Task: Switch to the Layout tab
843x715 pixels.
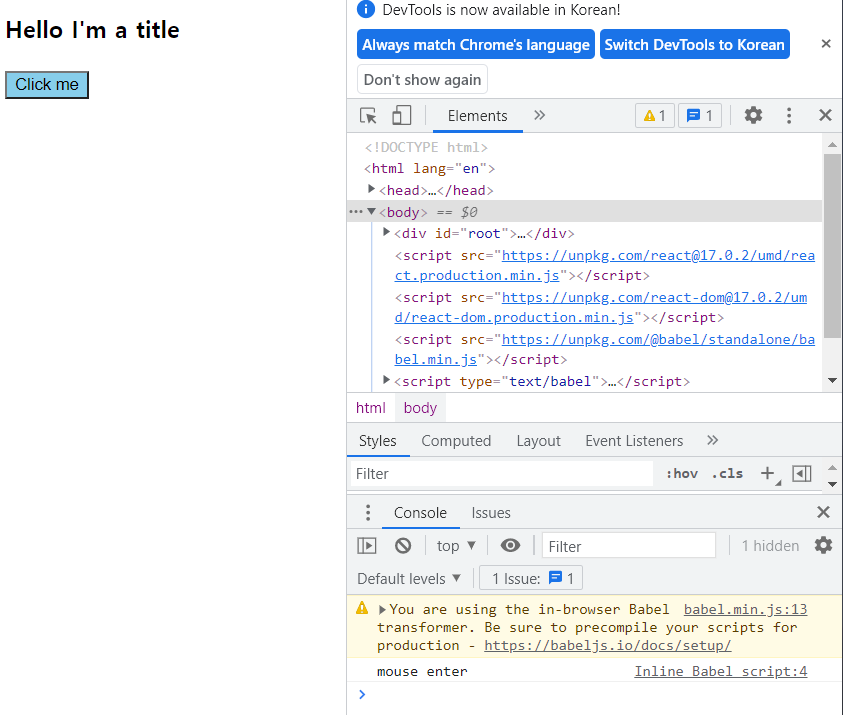Action: (x=539, y=441)
